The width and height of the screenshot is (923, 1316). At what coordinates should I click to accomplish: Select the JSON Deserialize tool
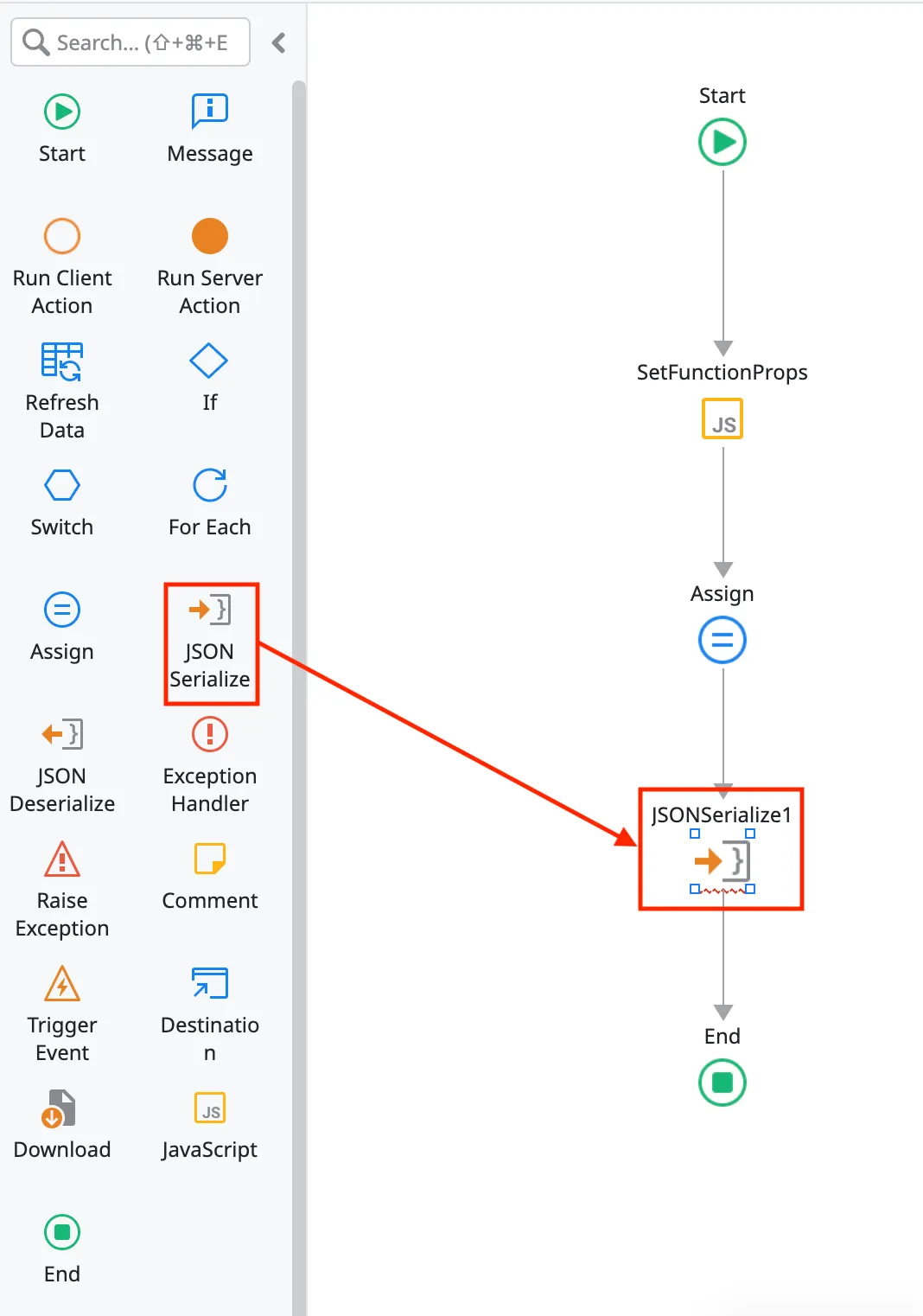61,734
